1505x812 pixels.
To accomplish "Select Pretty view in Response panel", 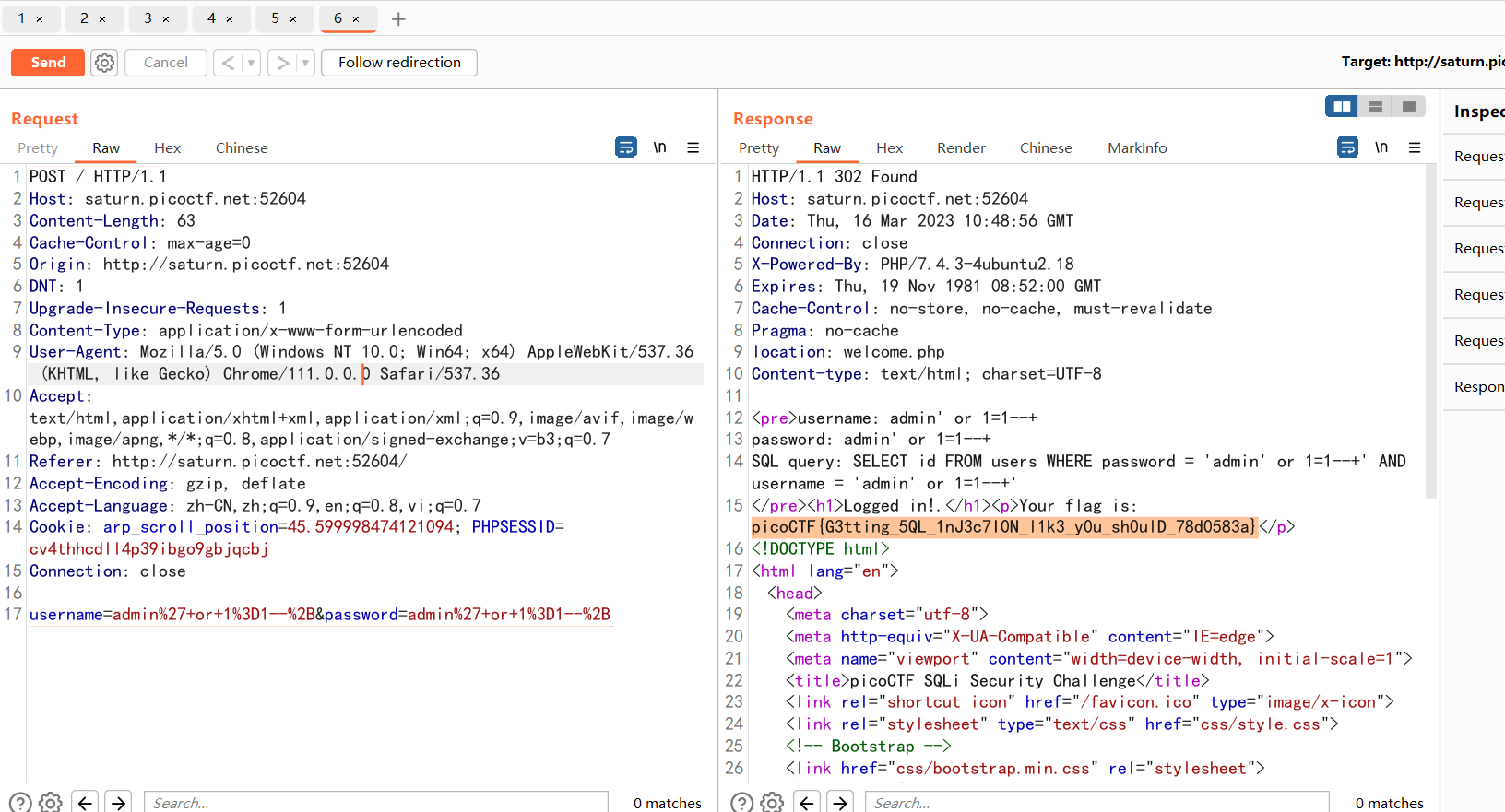I will (759, 148).
